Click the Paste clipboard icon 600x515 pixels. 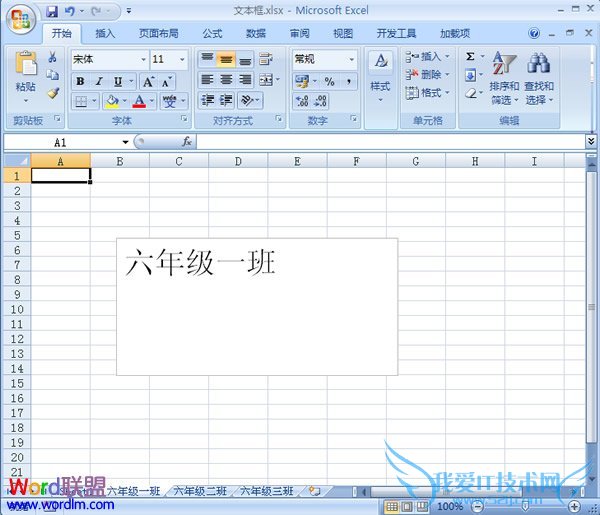pos(26,63)
